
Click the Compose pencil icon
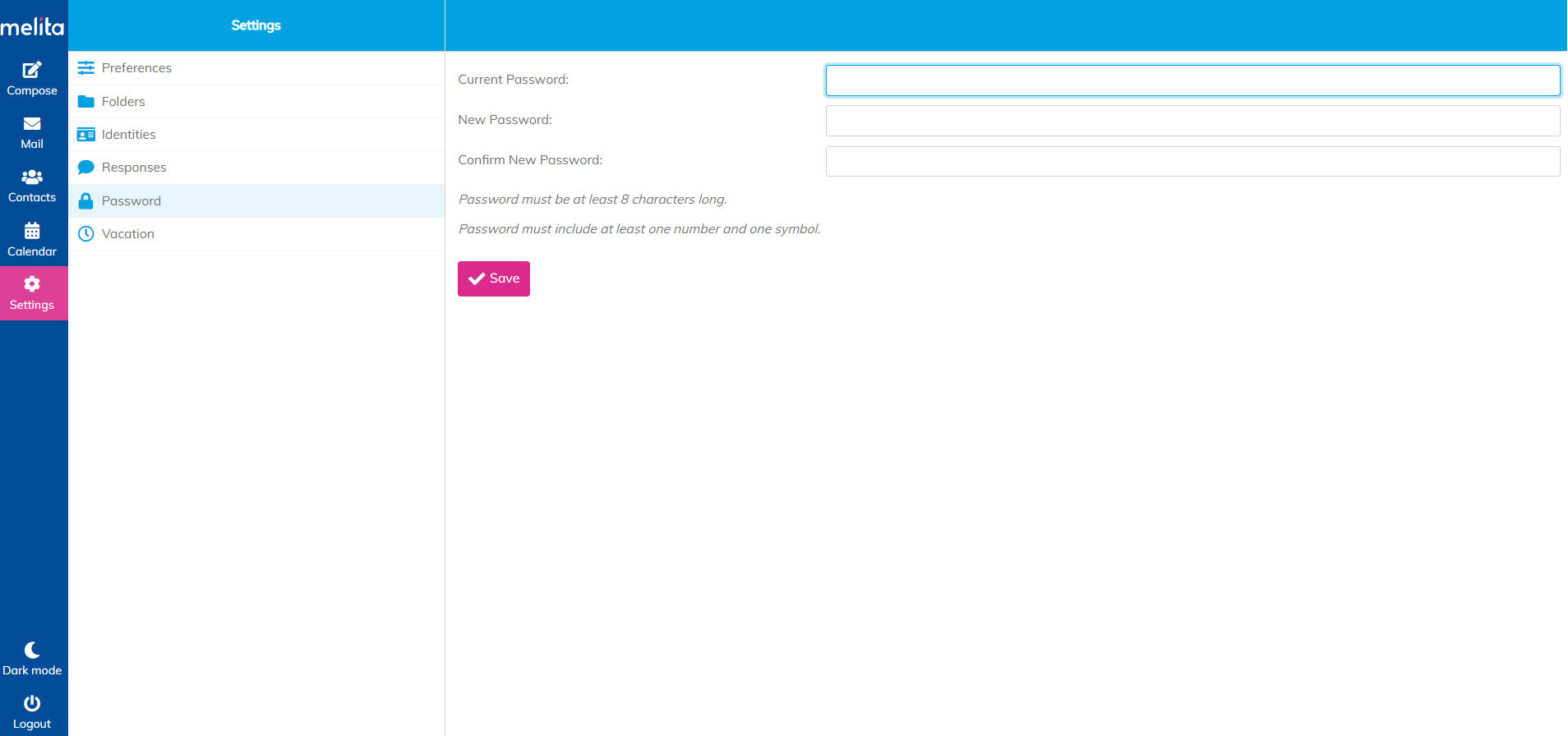tap(32, 70)
